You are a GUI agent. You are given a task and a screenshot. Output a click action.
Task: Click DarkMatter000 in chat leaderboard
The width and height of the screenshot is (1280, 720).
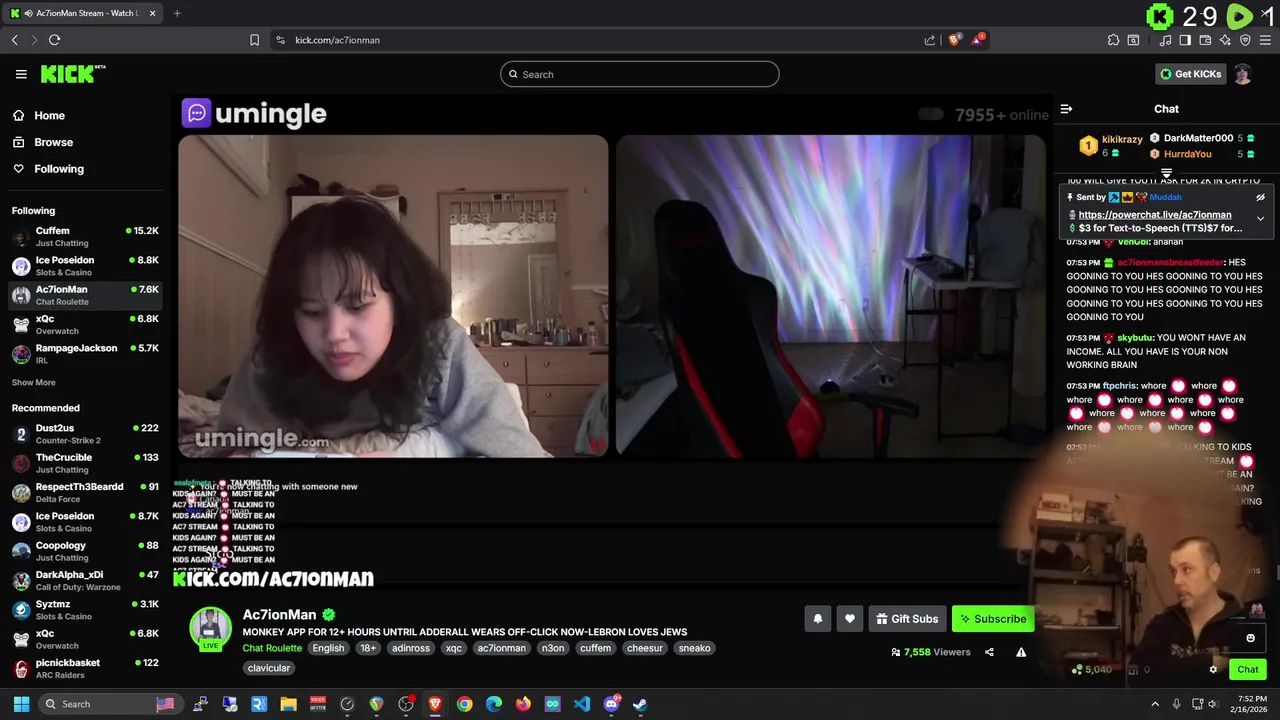pyautogui.click(x=1198, y=138)
